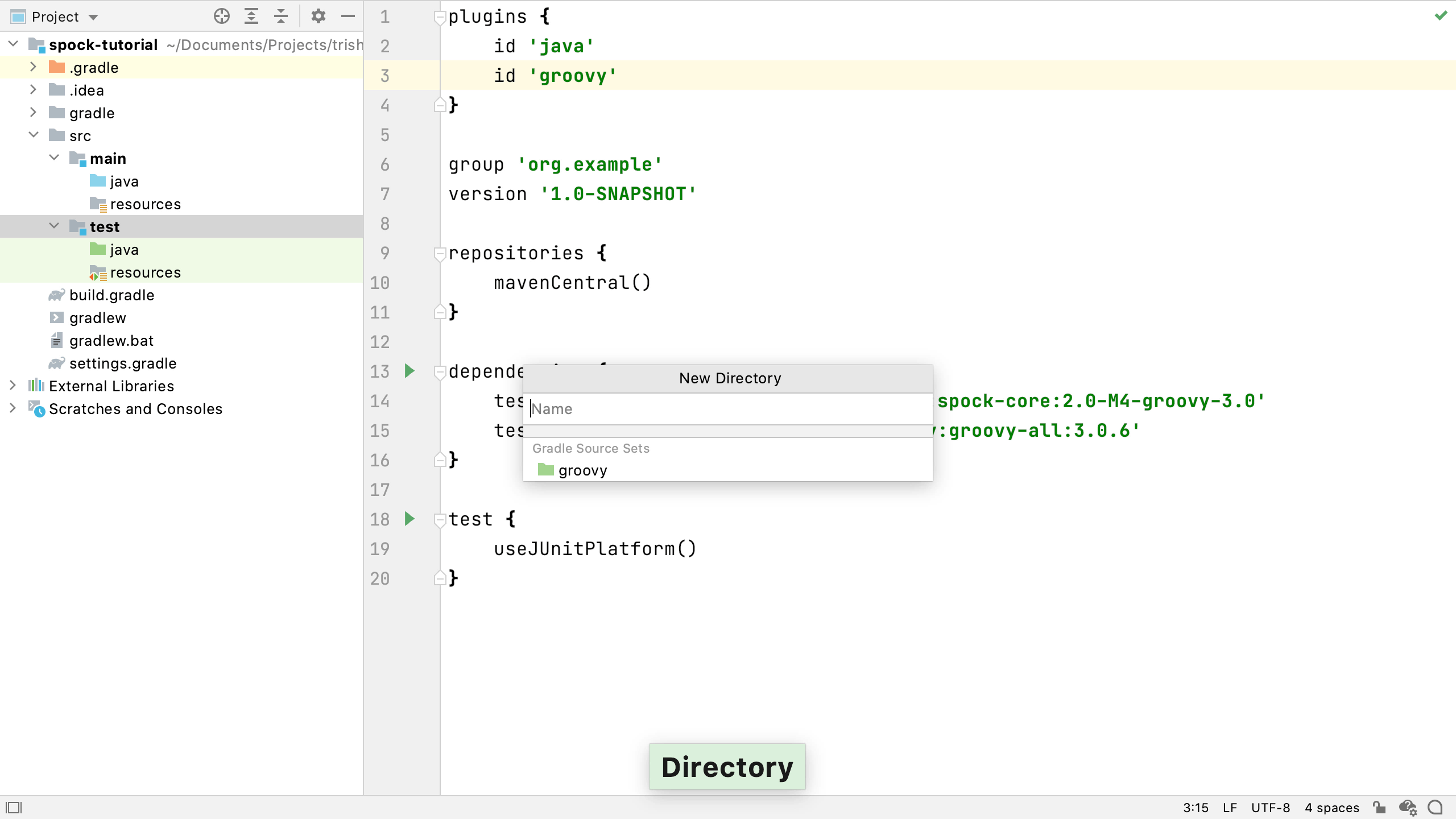This screenshot has height=819, width=1456.
Task: Open Project panel options gear
Action: point(318,16)
